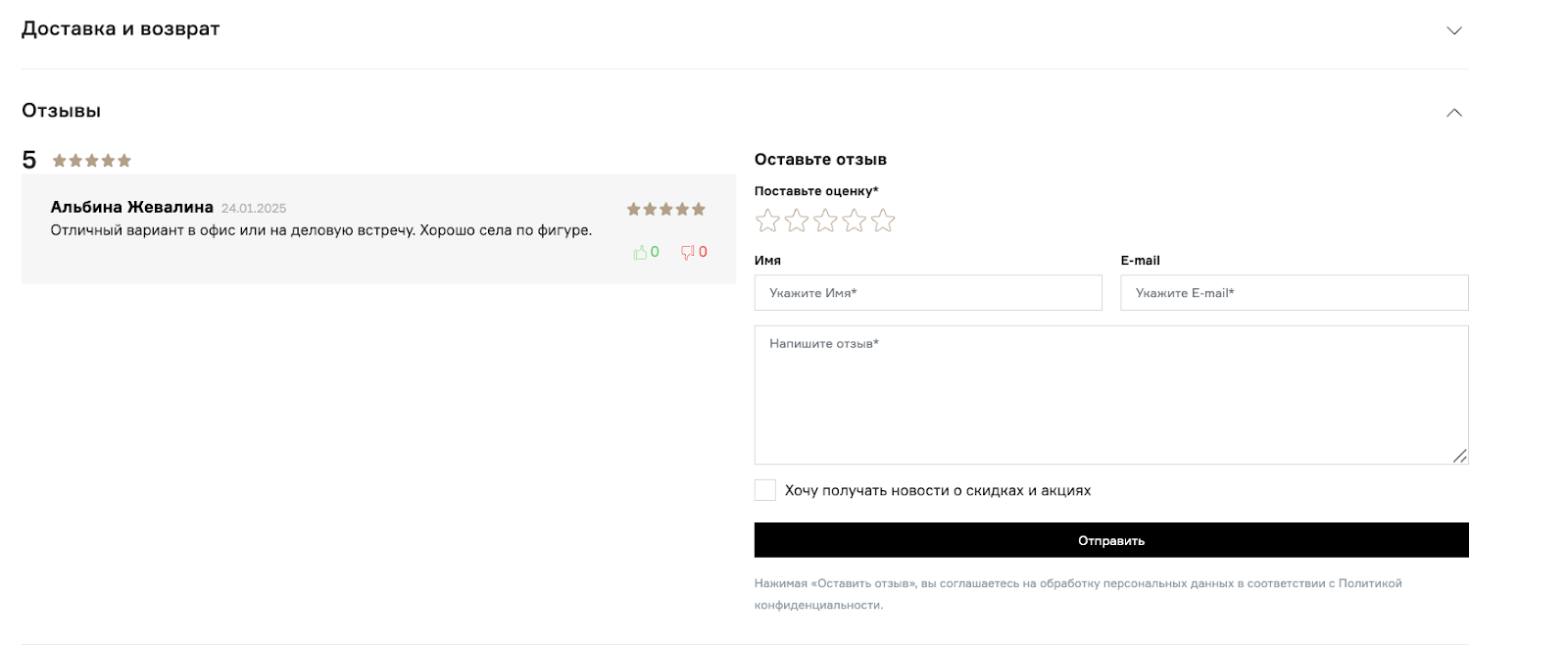The width and height of the screenshot is (1568, 645).
Task: Rate five stars in Поставьте оценку
Action: (883, 221)
